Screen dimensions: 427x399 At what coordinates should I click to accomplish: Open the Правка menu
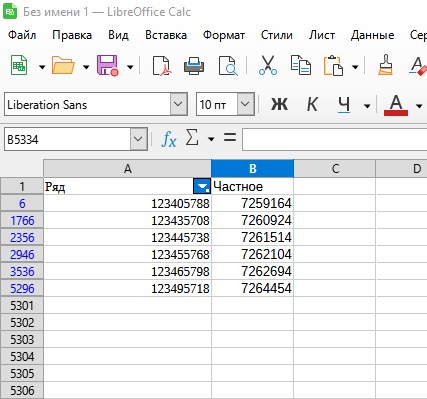pos(72,35)
